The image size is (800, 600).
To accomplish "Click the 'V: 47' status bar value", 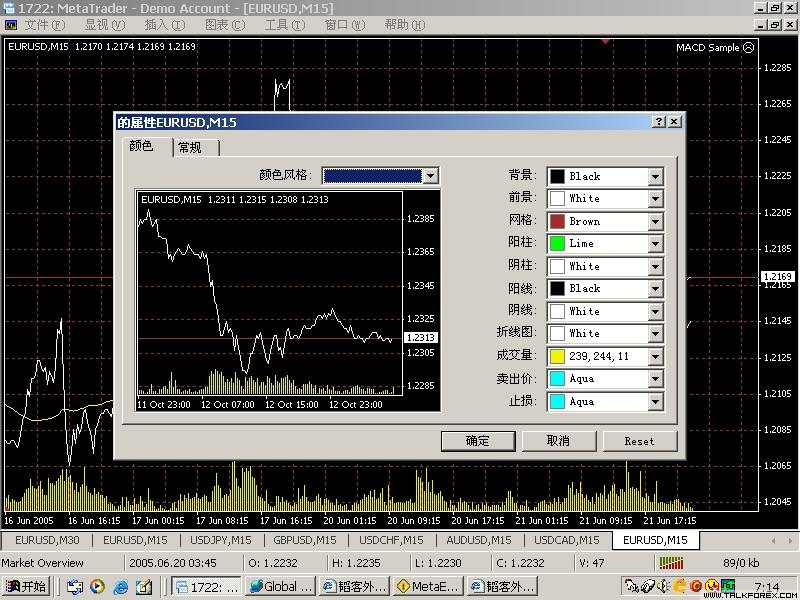I will click(x=592, y=563).
